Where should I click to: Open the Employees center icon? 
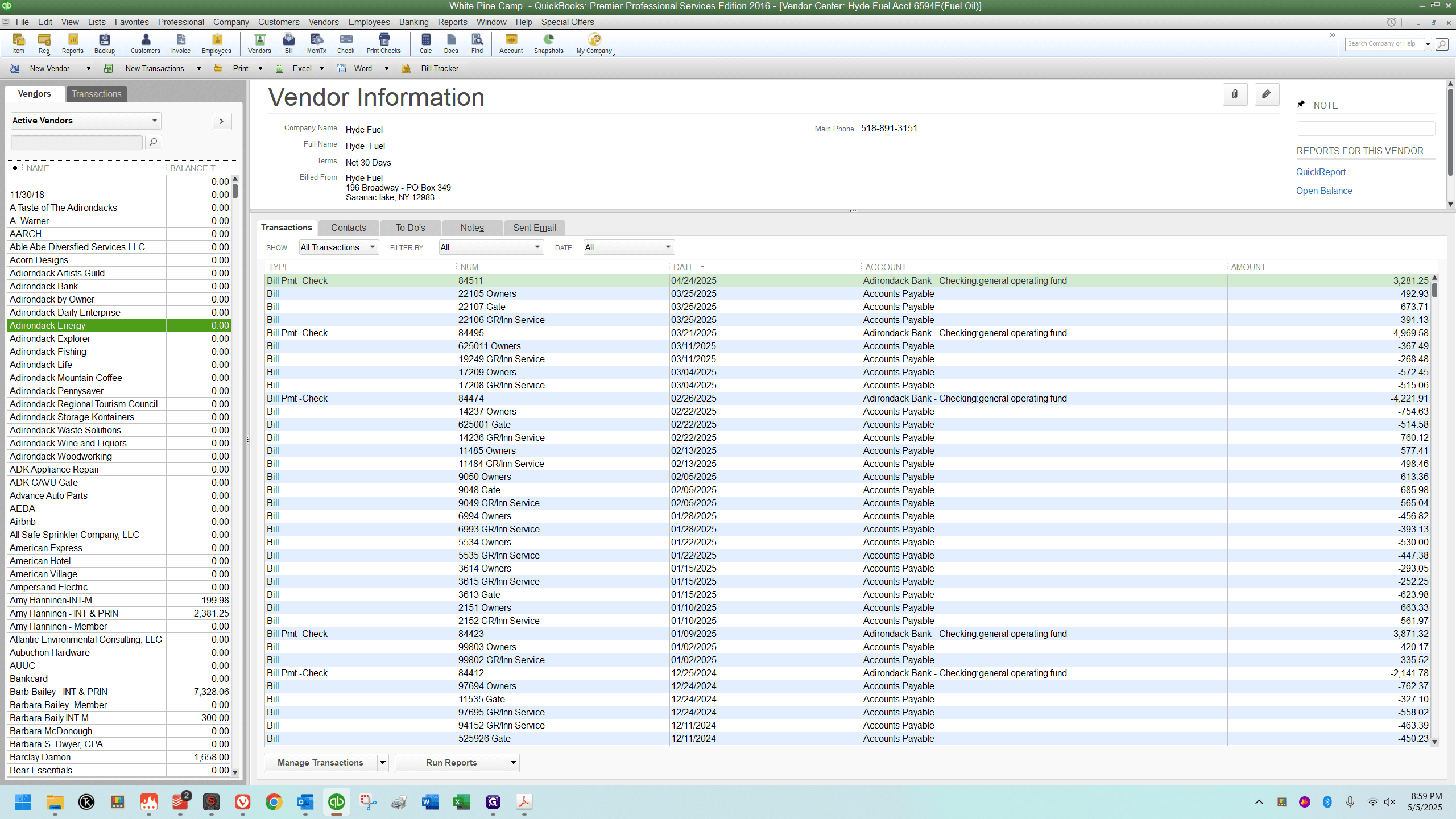tap(217, 43)
